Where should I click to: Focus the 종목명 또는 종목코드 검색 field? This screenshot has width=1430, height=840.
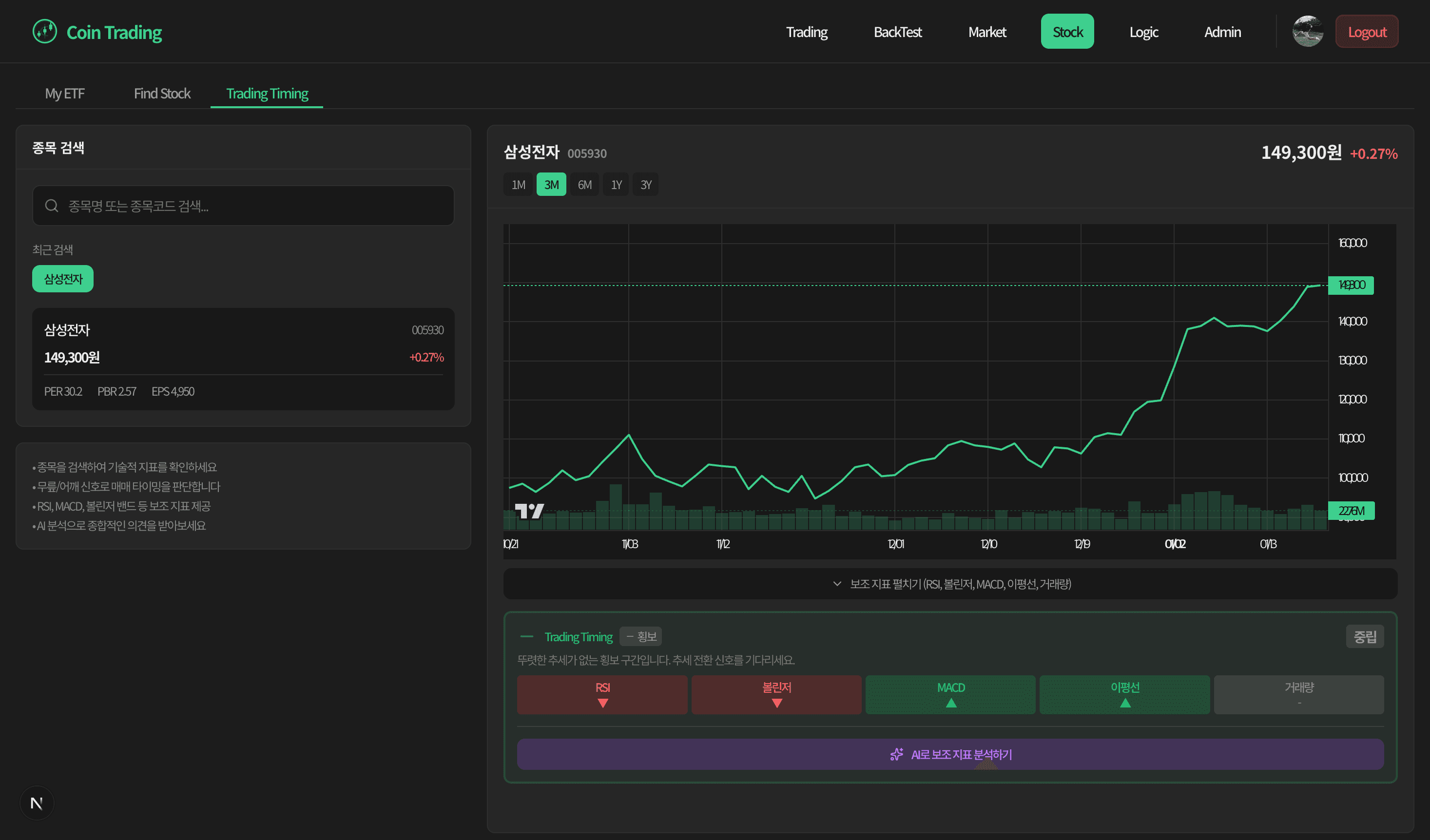(x=243, y=205)
